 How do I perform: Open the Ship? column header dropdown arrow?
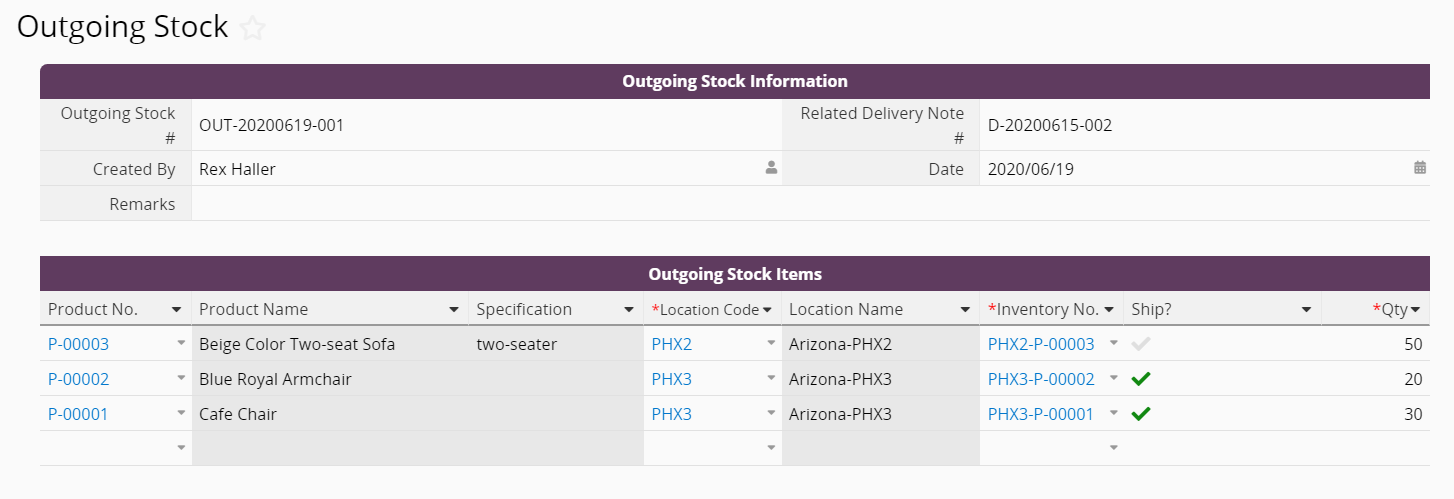coord(1306,310)
